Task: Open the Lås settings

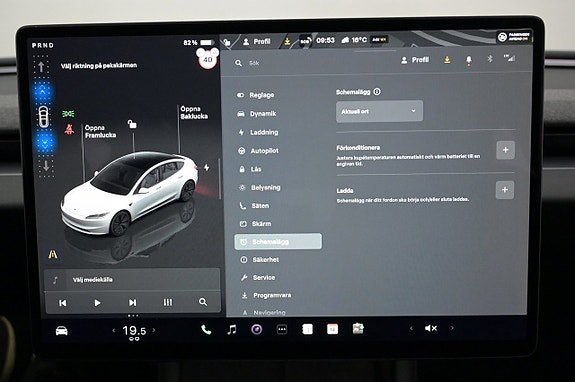Action: coord(250,169)
